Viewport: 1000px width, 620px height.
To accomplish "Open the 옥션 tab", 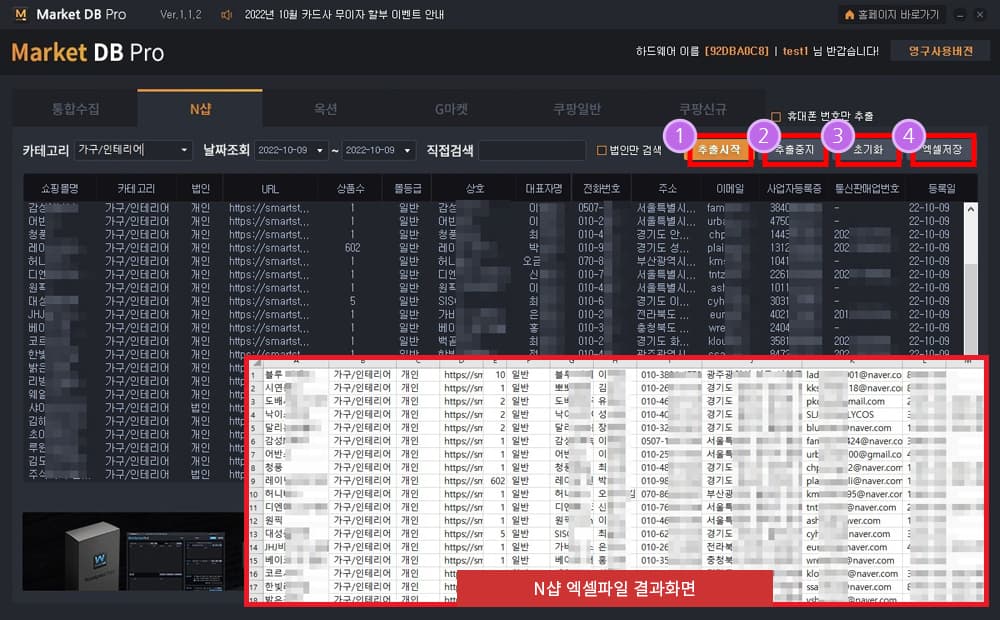I will pyautogui.click(x=325, y=109).
